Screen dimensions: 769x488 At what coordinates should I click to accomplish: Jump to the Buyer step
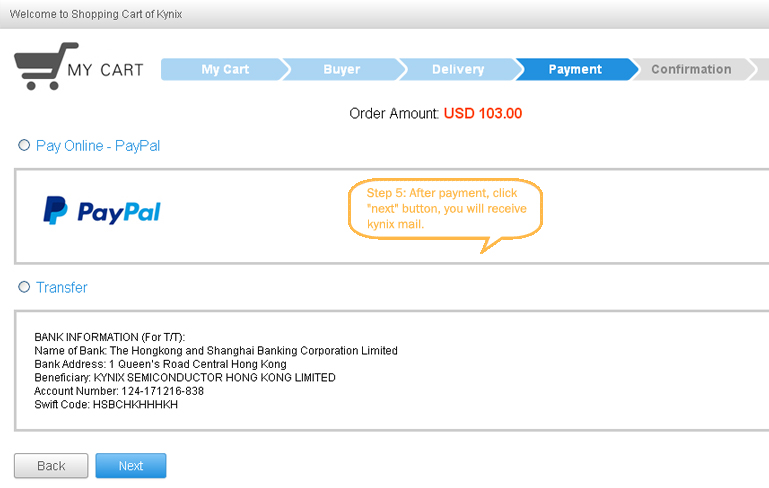pos(341,69)
